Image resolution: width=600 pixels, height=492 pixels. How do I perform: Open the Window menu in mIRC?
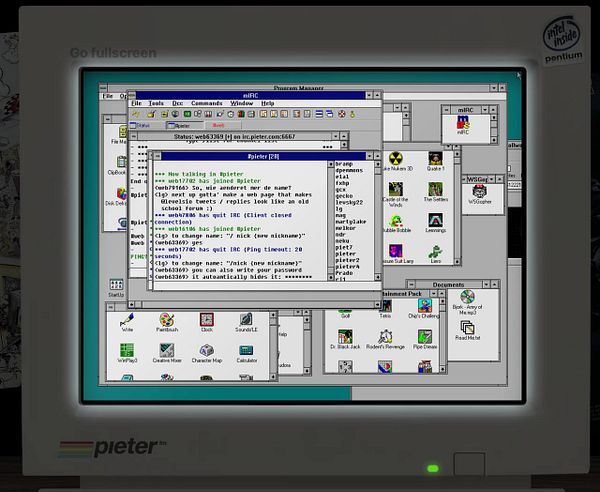tap(241, 103)
